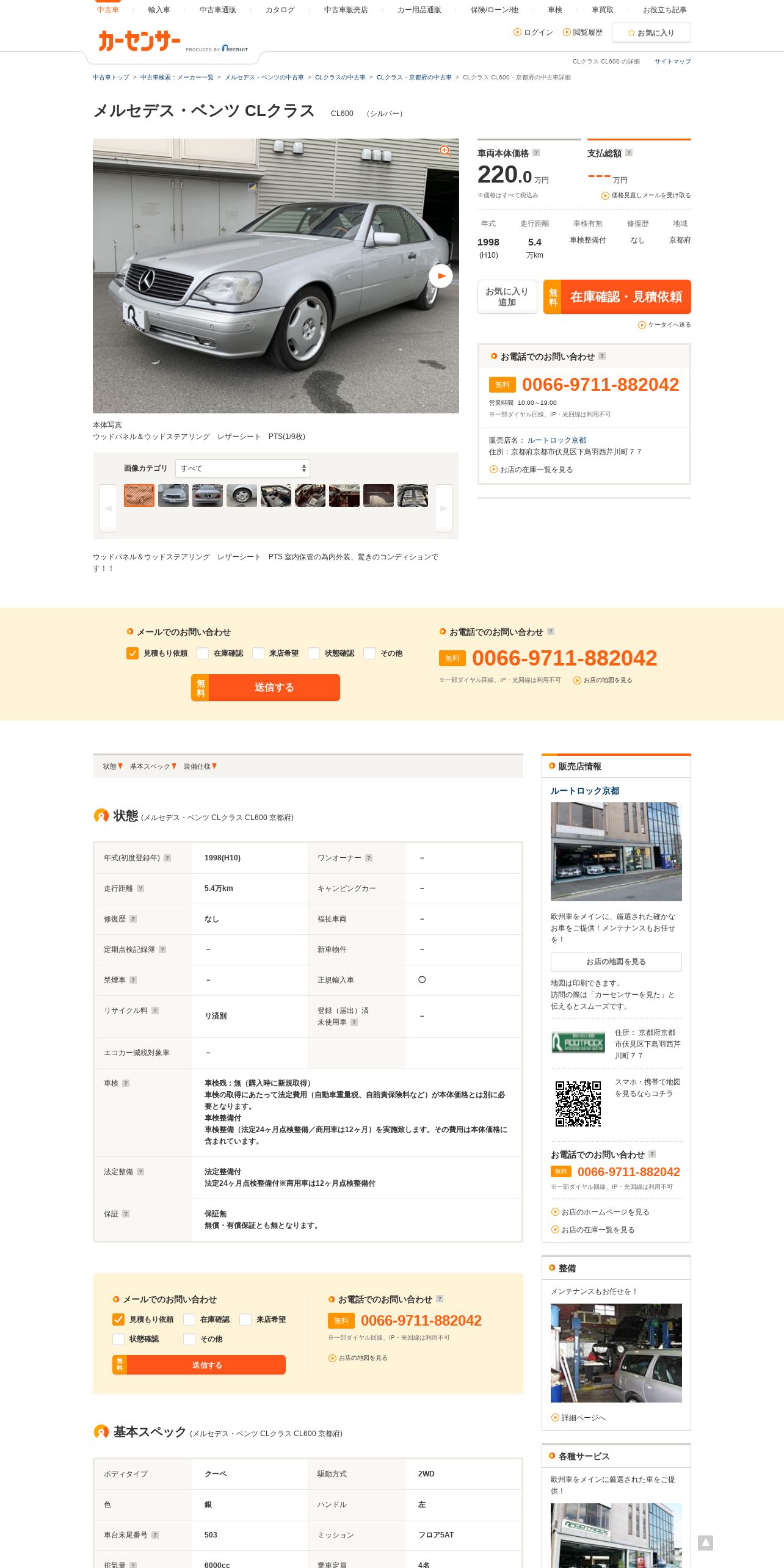Open ルートロック京都 link in phone inquiry box
The width and height of the screenshot is (784, 1568).
[x=557, y=440]
